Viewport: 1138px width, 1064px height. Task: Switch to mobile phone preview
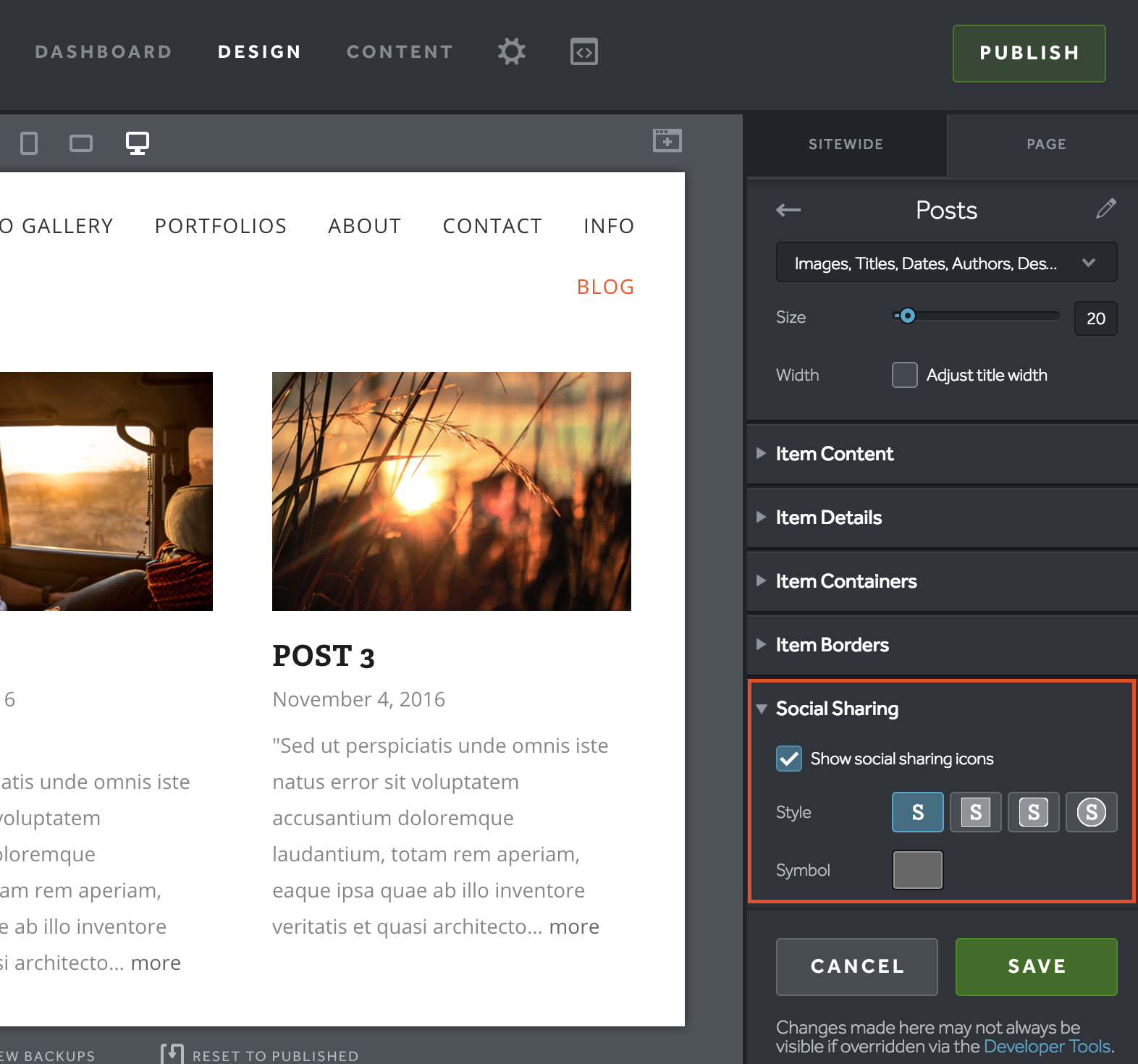[x=29, y=143]
